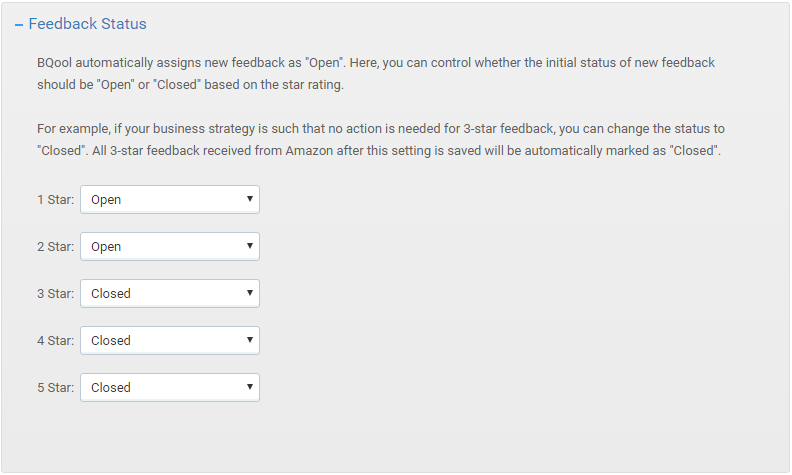Open the 3 Star status dropdown
Image resolution: width=792 pixels, height=475 pixels.
click(x=170, y=294)
